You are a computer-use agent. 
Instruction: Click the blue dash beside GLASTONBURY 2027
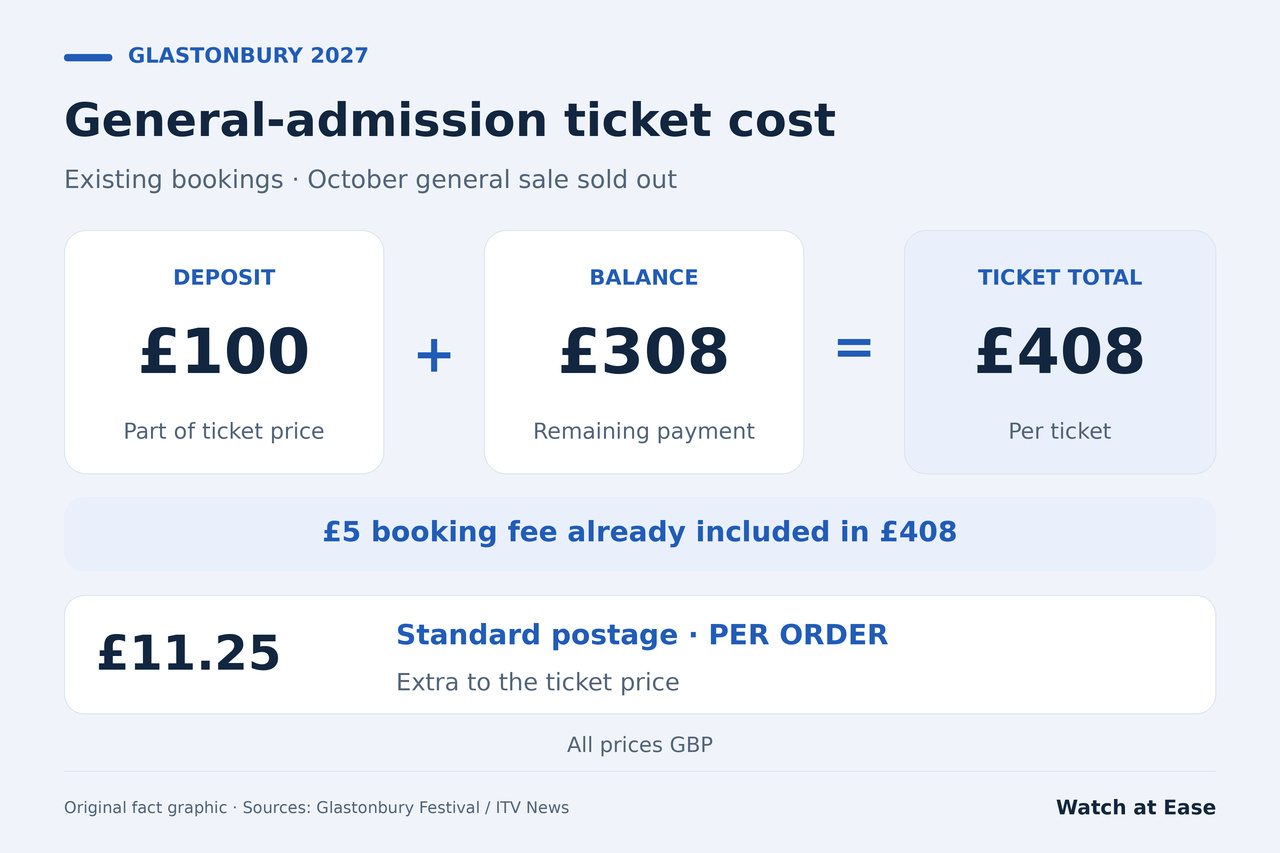(88, 57)
